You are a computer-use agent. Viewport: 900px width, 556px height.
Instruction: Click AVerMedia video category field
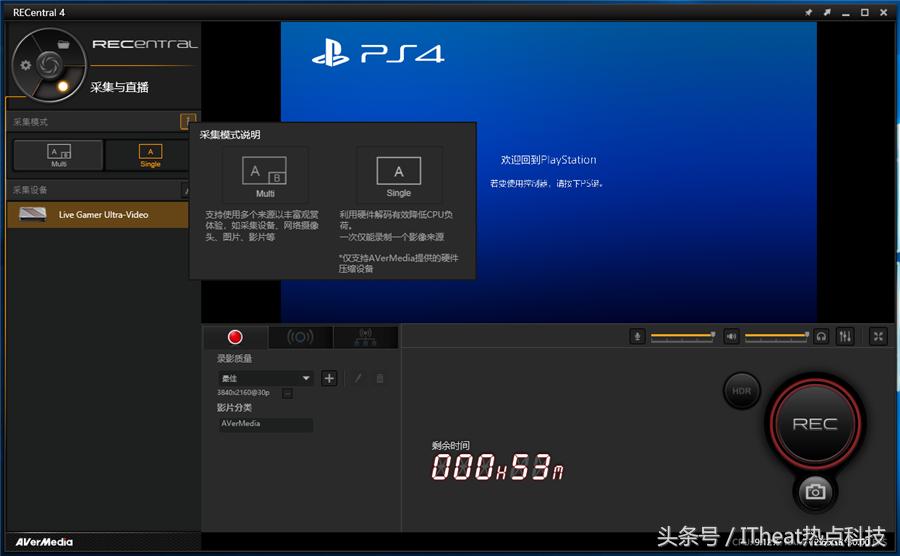[x=265, y=423]
